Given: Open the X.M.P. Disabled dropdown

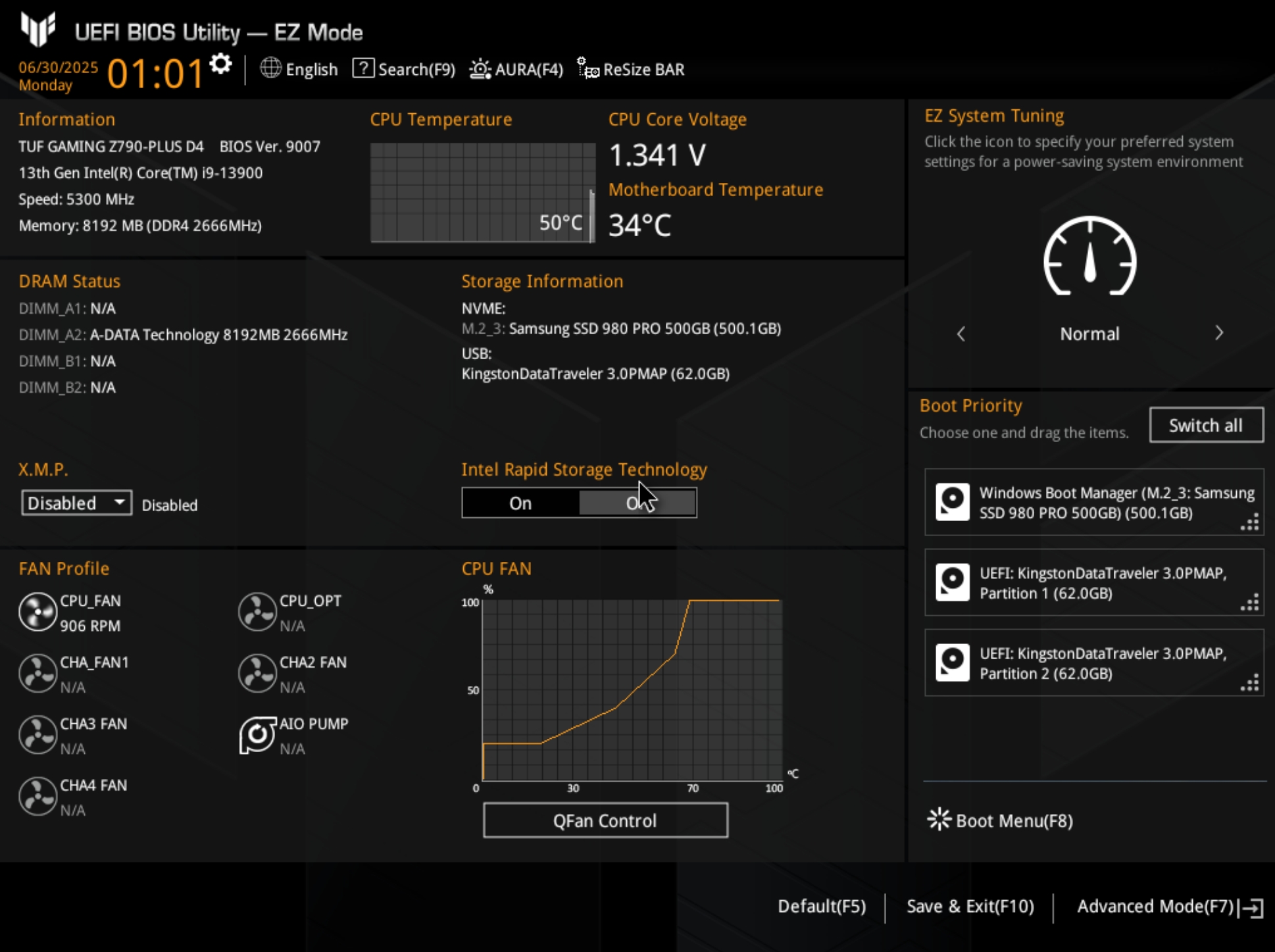Looking at the screenshot, I should click(77, 503).
